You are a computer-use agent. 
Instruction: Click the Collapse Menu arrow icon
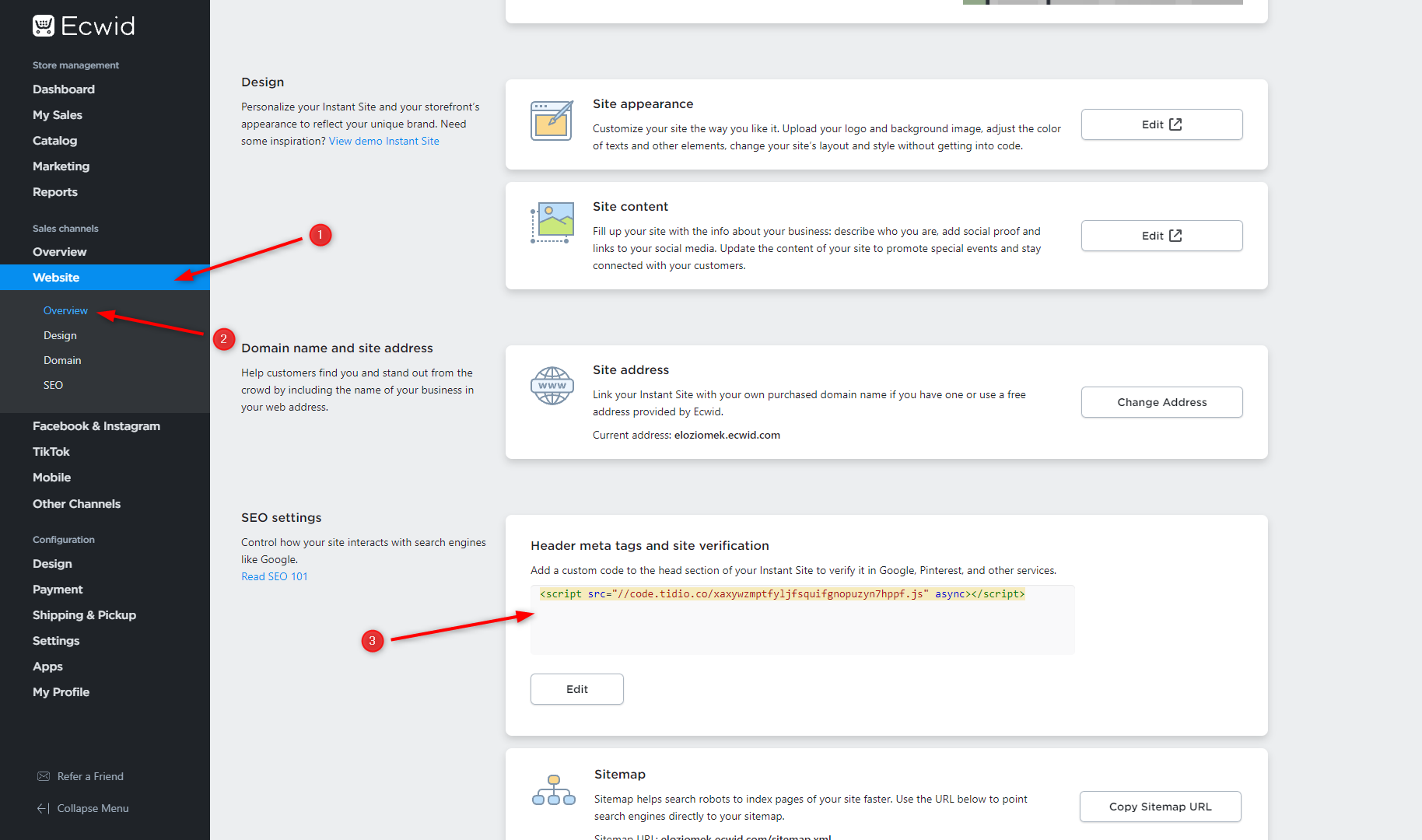[44, 808]
